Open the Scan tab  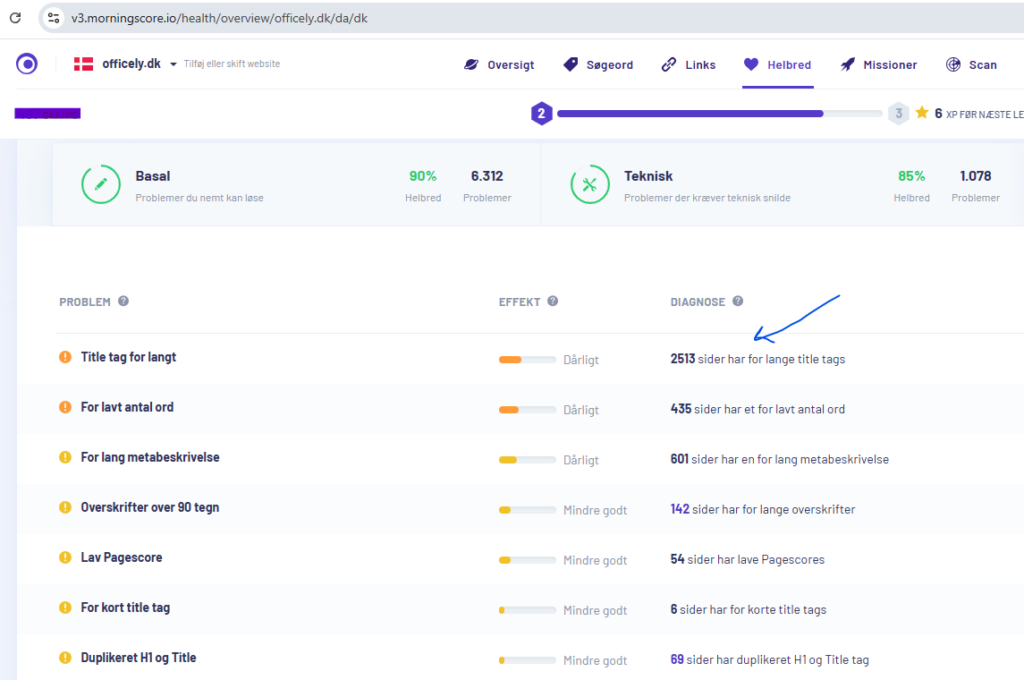pyautogui.click(x=971, y=65)
